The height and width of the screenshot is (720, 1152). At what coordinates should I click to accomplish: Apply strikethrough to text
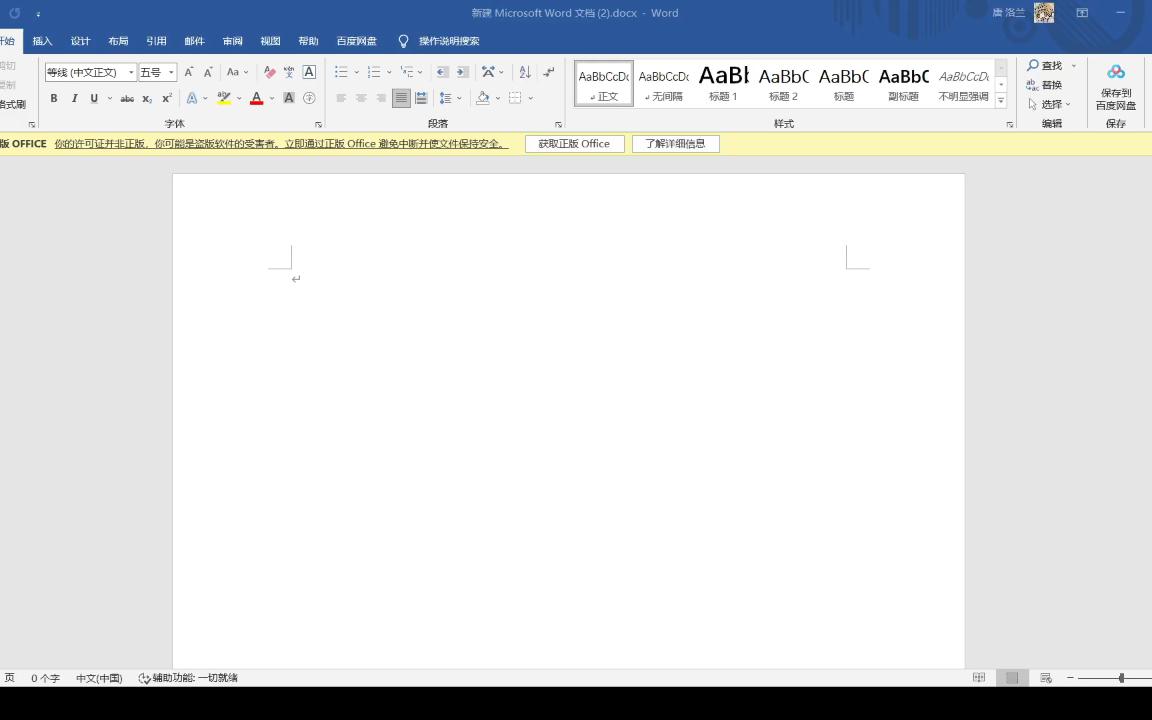pyautogui.click(x=129, y=97)
